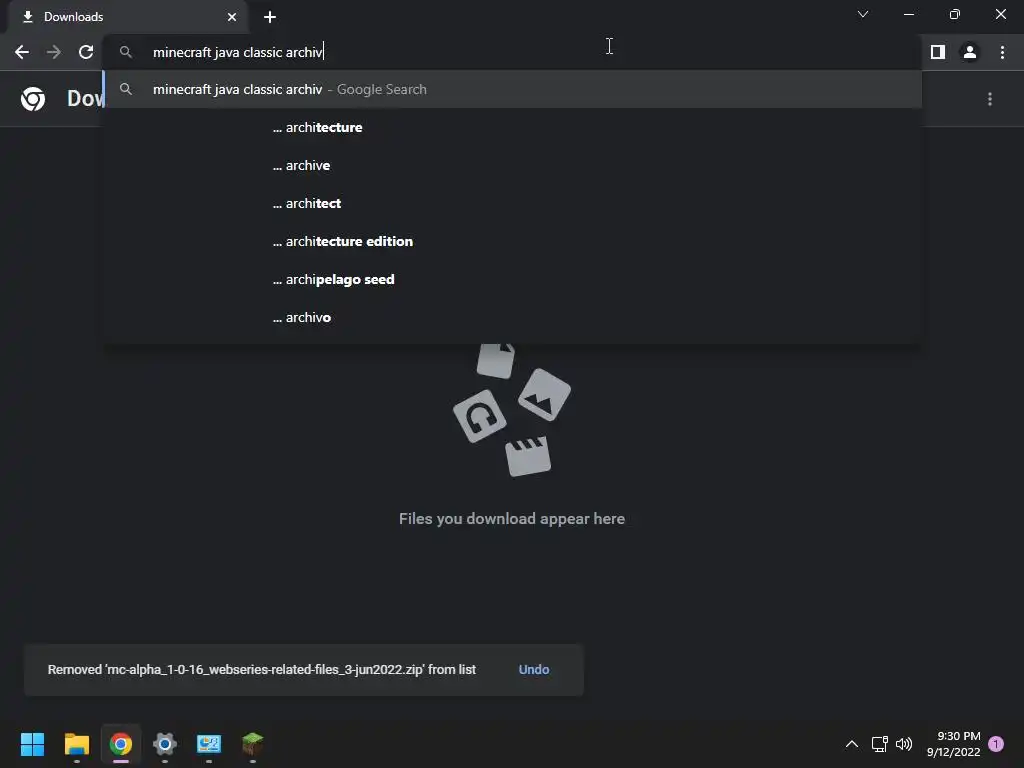The width and height of the screenshot is (1024, 768).
Task: Open Downloads page three-dot more actions menu
Action: 990,99
